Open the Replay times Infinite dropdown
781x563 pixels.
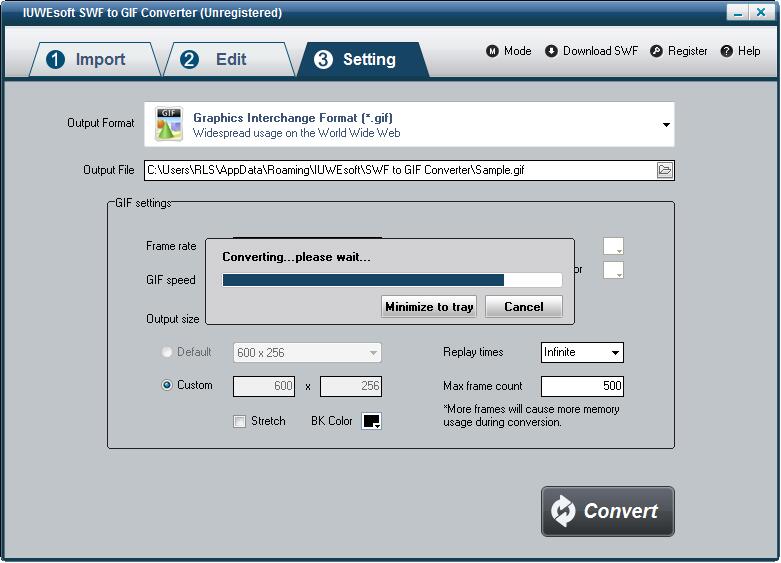click(582, 353)
